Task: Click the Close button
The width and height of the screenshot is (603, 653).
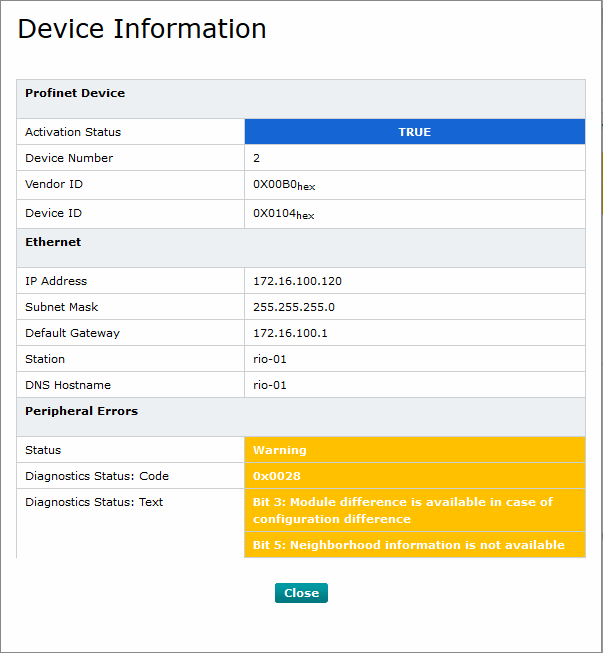Action: 301,593
